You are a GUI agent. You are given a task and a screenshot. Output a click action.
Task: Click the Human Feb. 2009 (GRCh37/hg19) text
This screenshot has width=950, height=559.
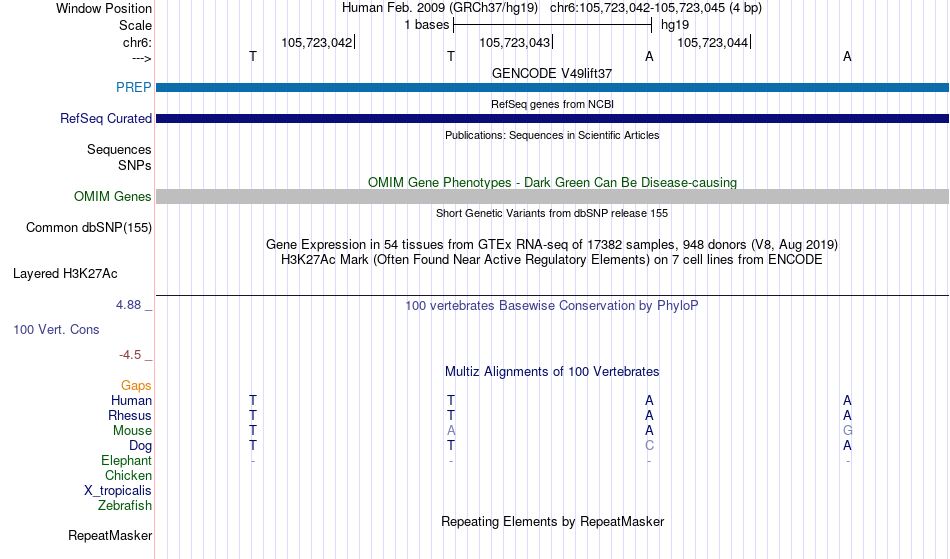tap(440, 8)
